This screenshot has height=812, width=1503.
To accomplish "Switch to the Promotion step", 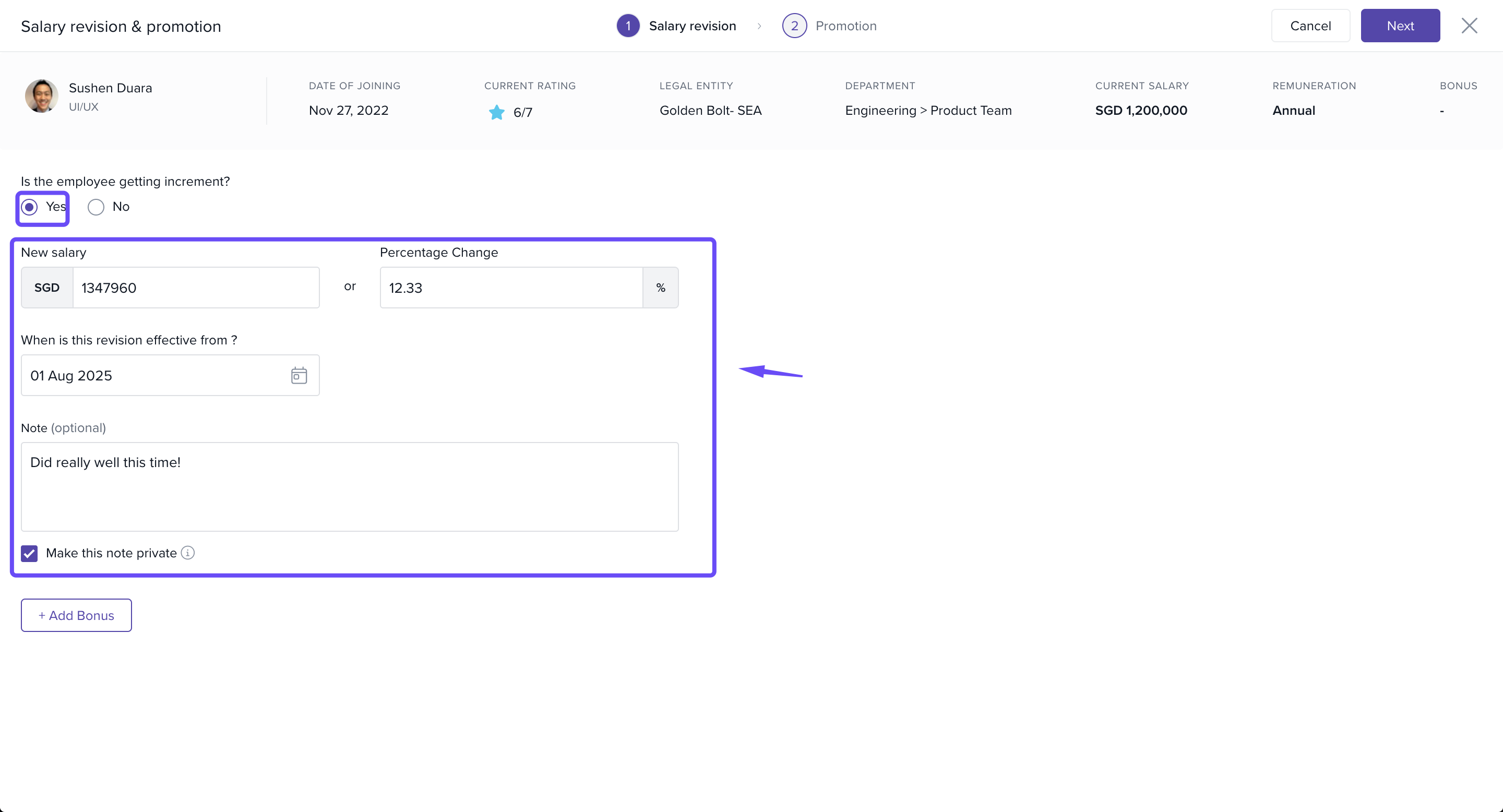I will tap(845, 26).
